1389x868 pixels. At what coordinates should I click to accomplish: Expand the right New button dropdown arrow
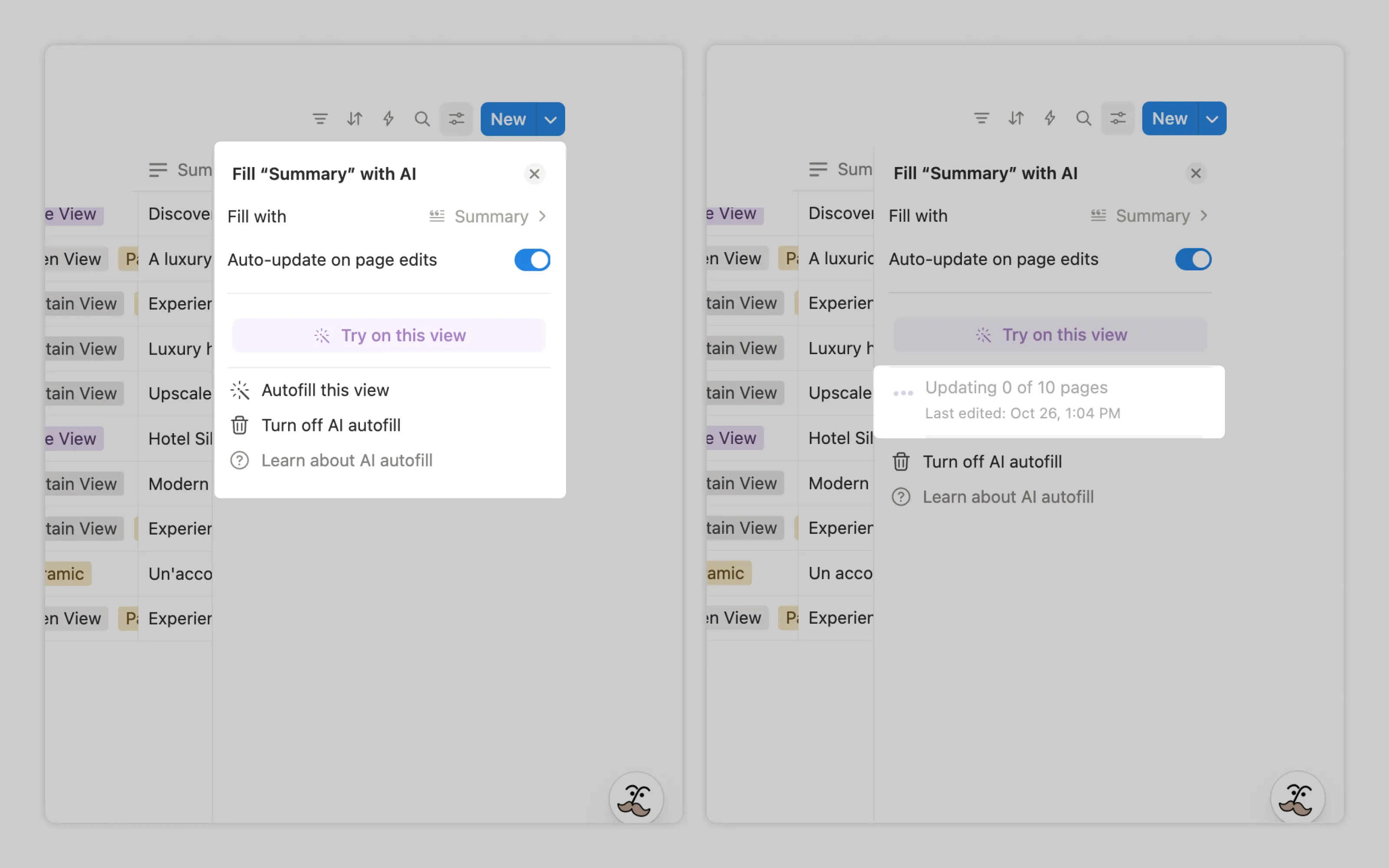(1211, 119)
